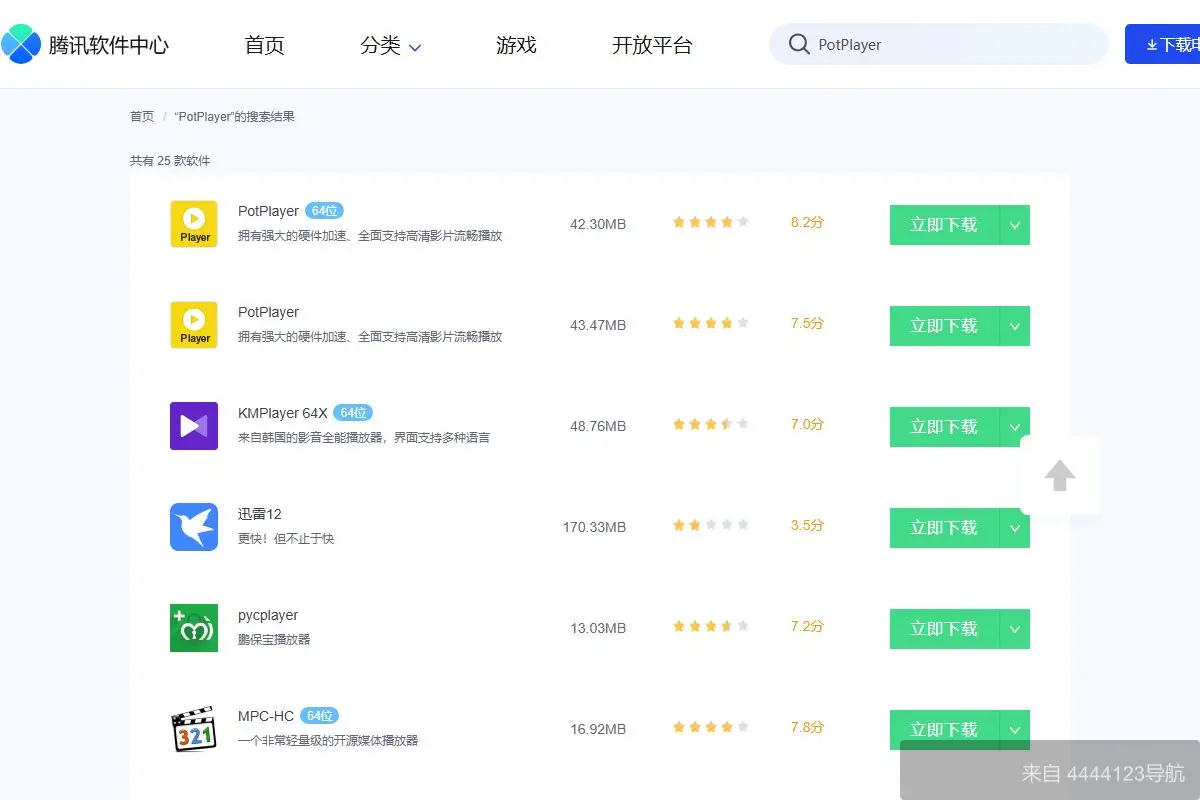Screen dimensions: 1200x800
Task: Click the fourth star rating on MPC-HC
Action: pos(725,727)
